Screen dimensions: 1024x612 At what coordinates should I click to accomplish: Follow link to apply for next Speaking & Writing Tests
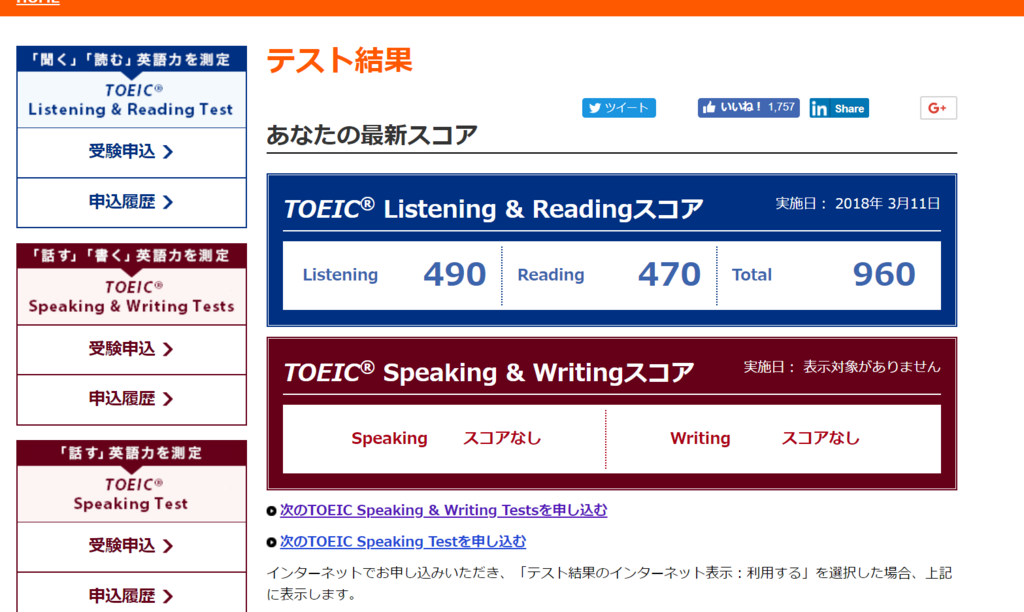pyautogui.click(x=443, y=510)
